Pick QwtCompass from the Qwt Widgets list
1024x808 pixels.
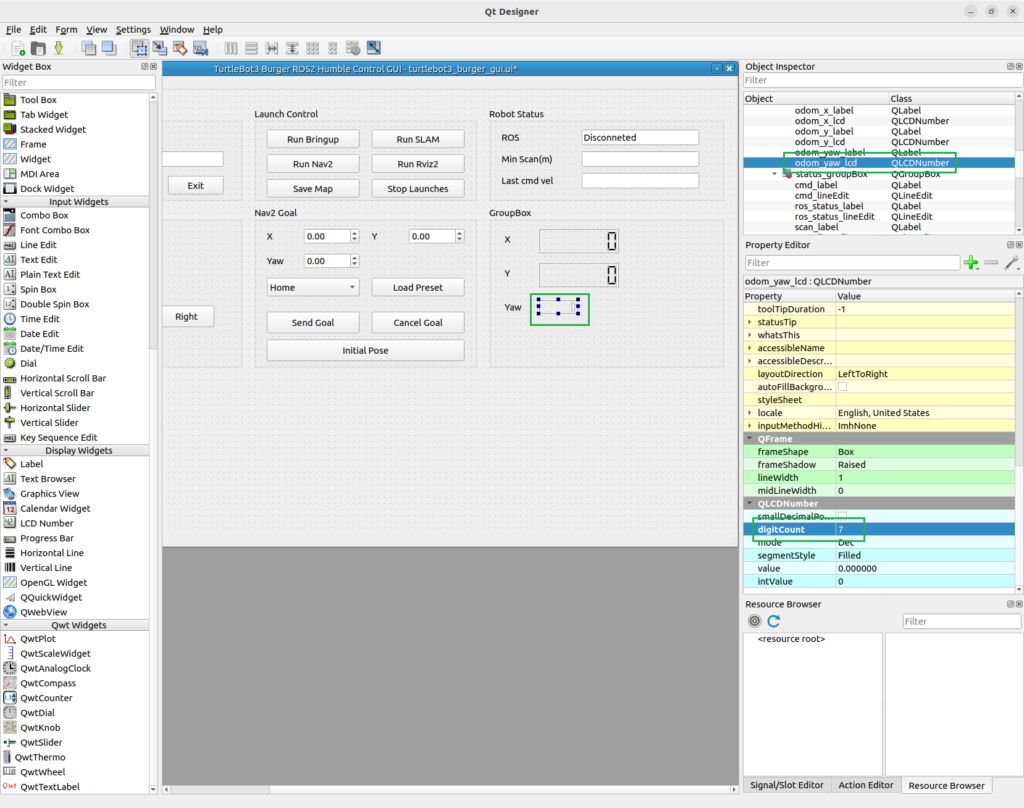(x=48, y=683)
